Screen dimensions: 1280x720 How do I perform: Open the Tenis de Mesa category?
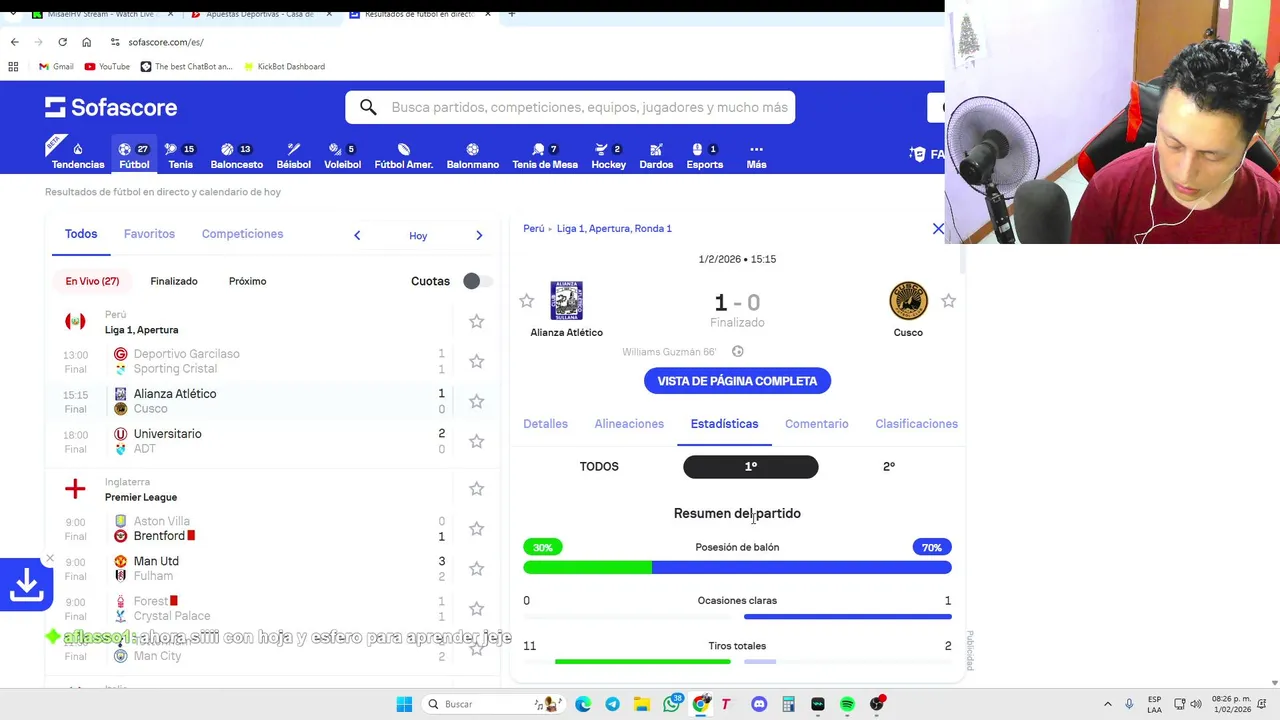(x=545, y=155)
